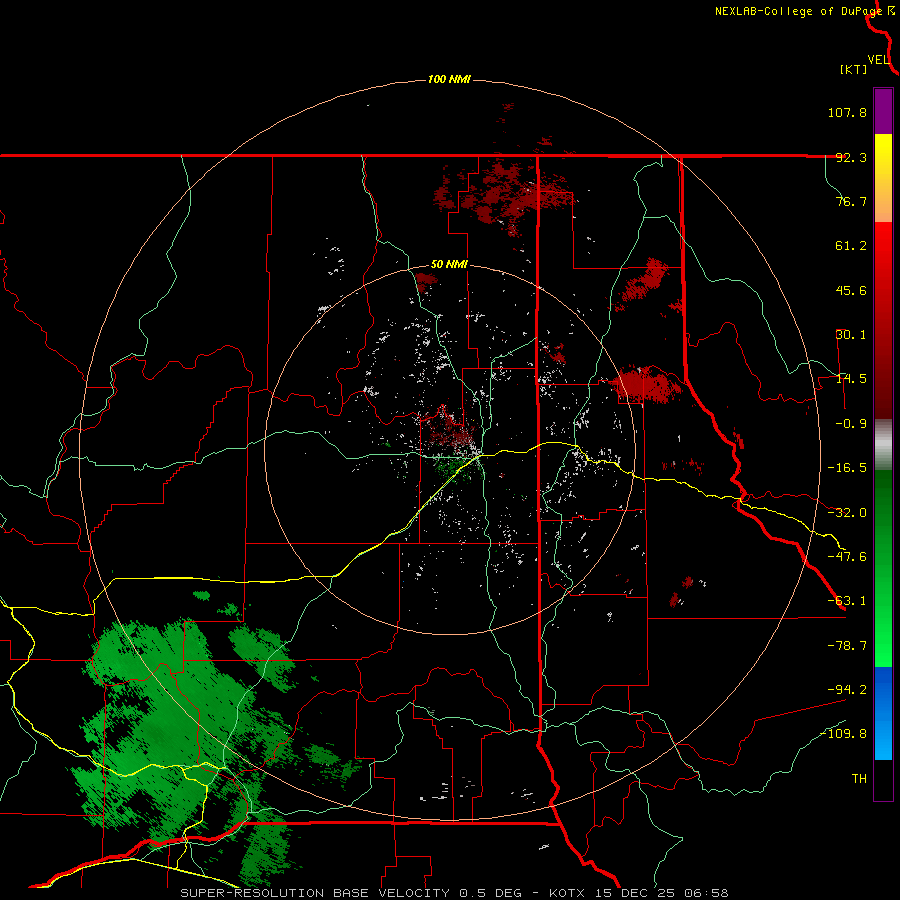
Task: Click the purple segment of the color bar
Action: tap(883, 111)
